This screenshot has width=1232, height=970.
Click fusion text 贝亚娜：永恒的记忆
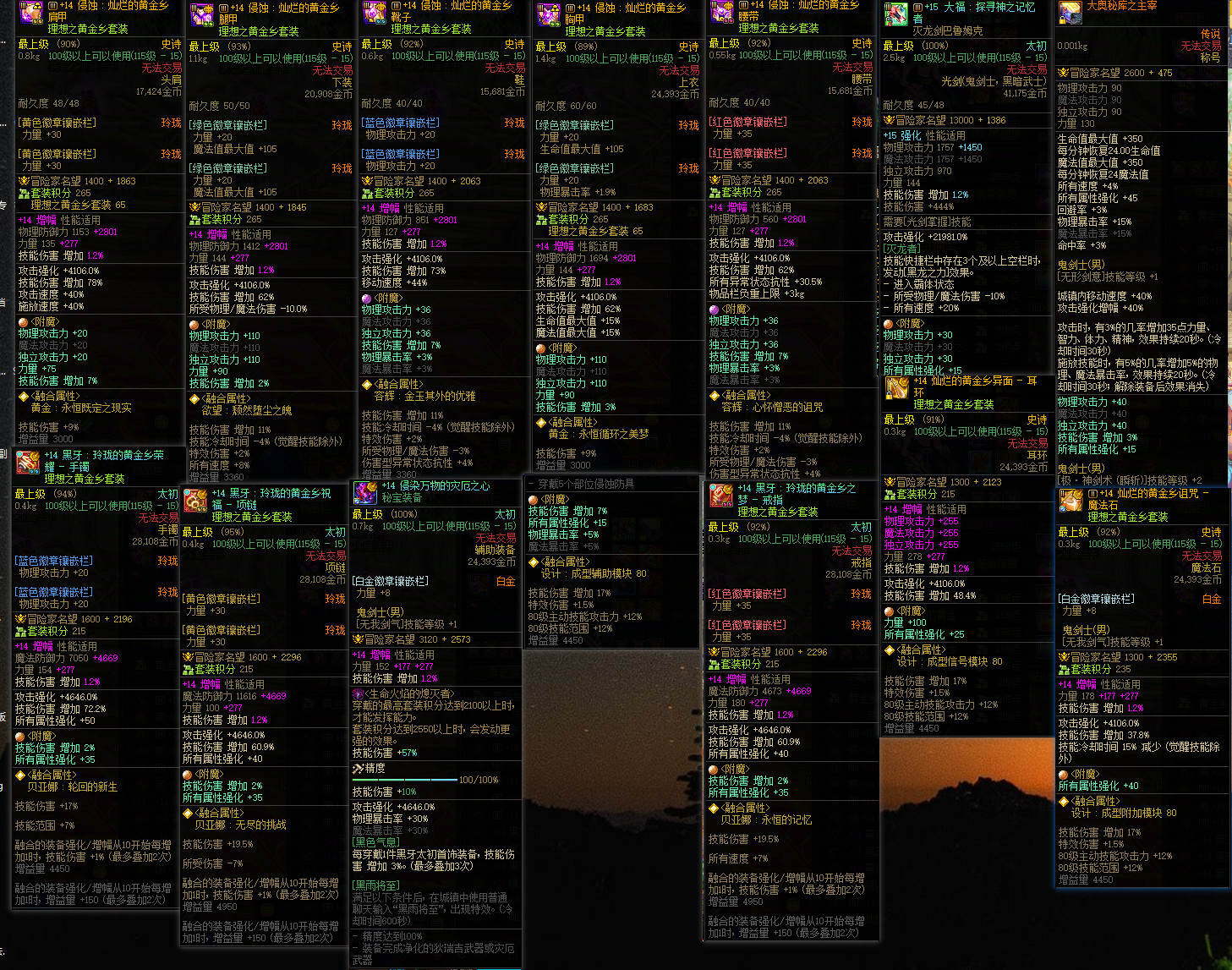766,819
